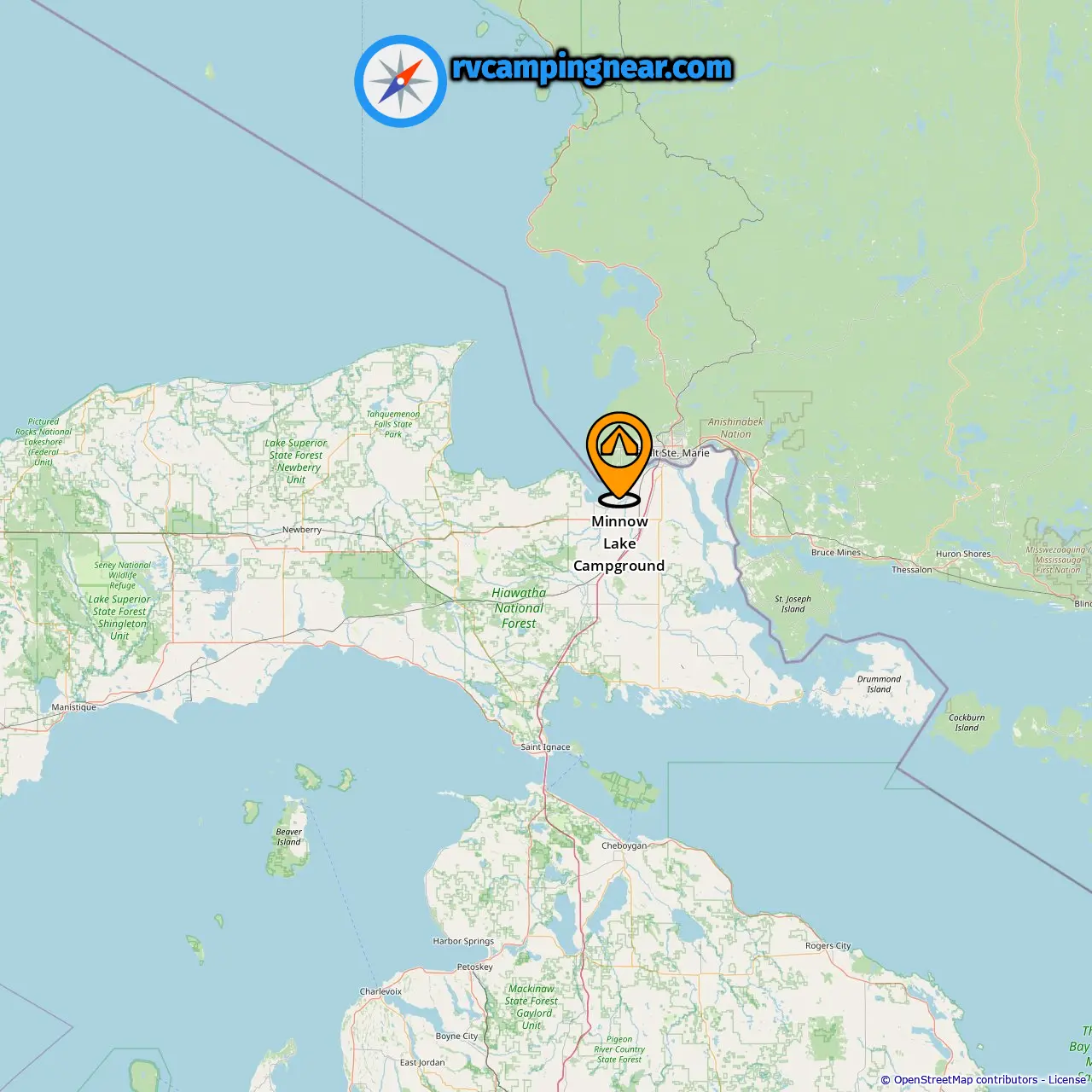Click the Petoskey town label
This screenshot has height=1092, width=1092.
475,967
